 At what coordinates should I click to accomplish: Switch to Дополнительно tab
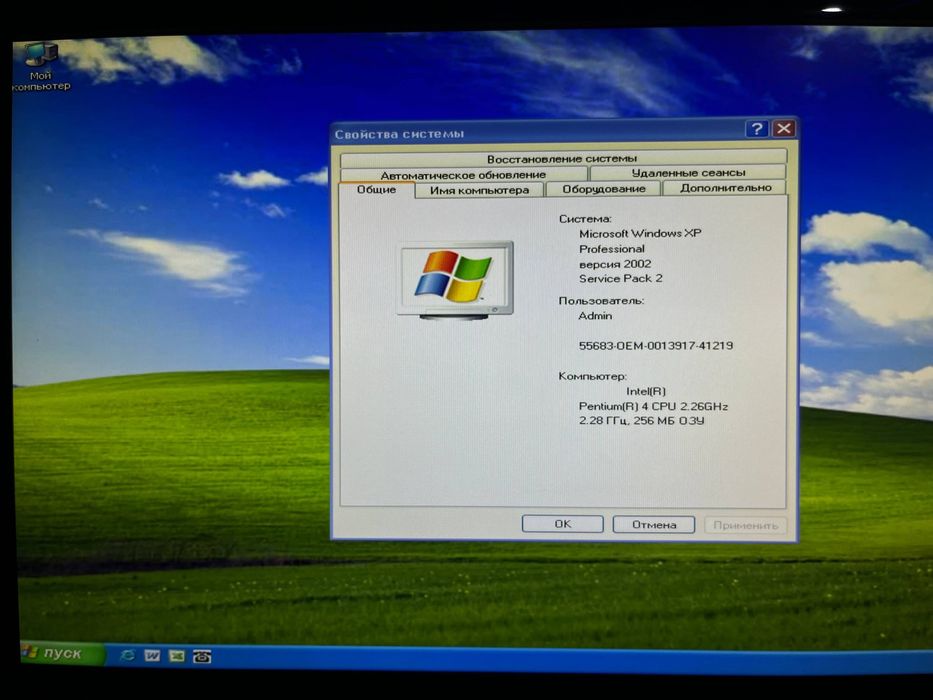pyautogui.click(x=725, y=188)
